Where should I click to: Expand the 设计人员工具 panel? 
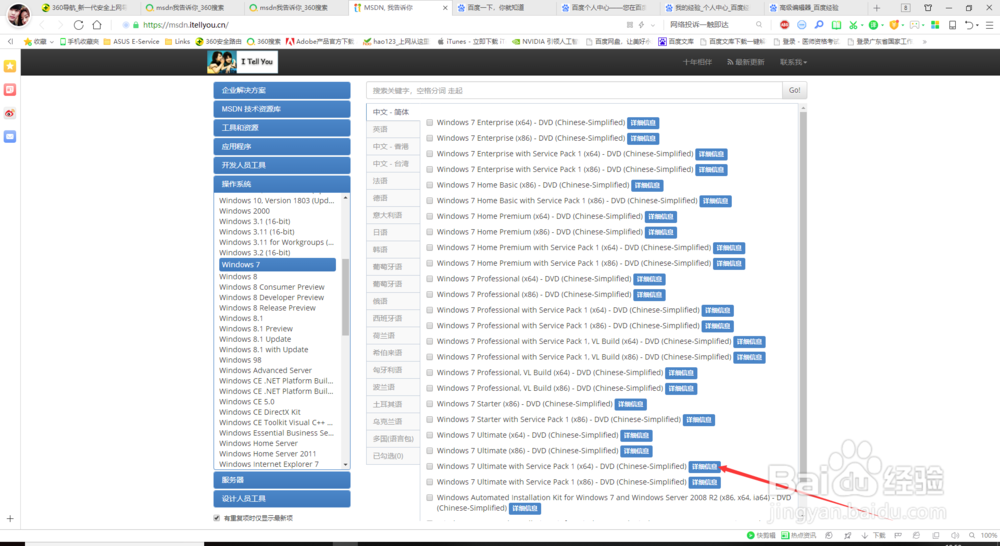click(x=282, y=498)
